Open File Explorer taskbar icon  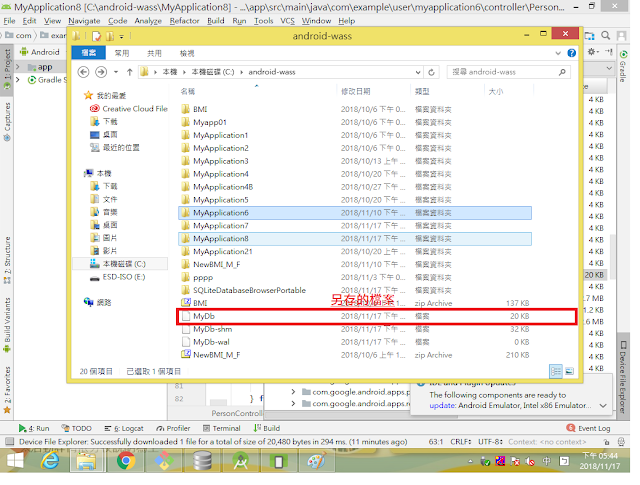pyautogui.click(x=87, y=461)
